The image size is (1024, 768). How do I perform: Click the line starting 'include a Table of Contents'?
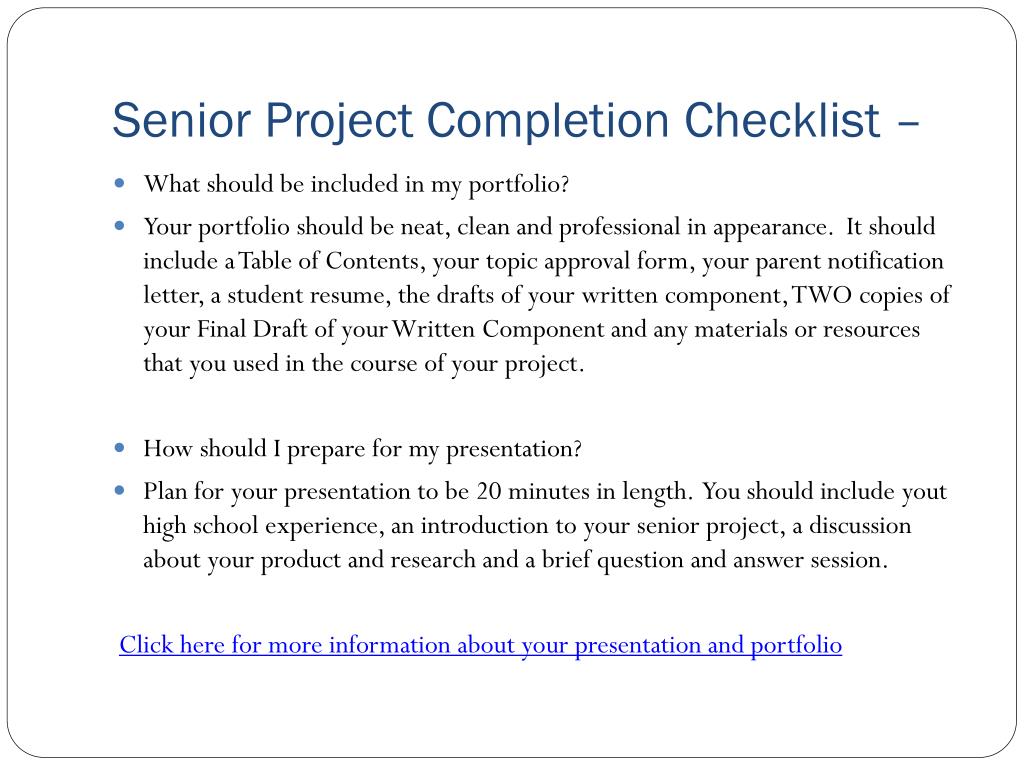point(543,261)
